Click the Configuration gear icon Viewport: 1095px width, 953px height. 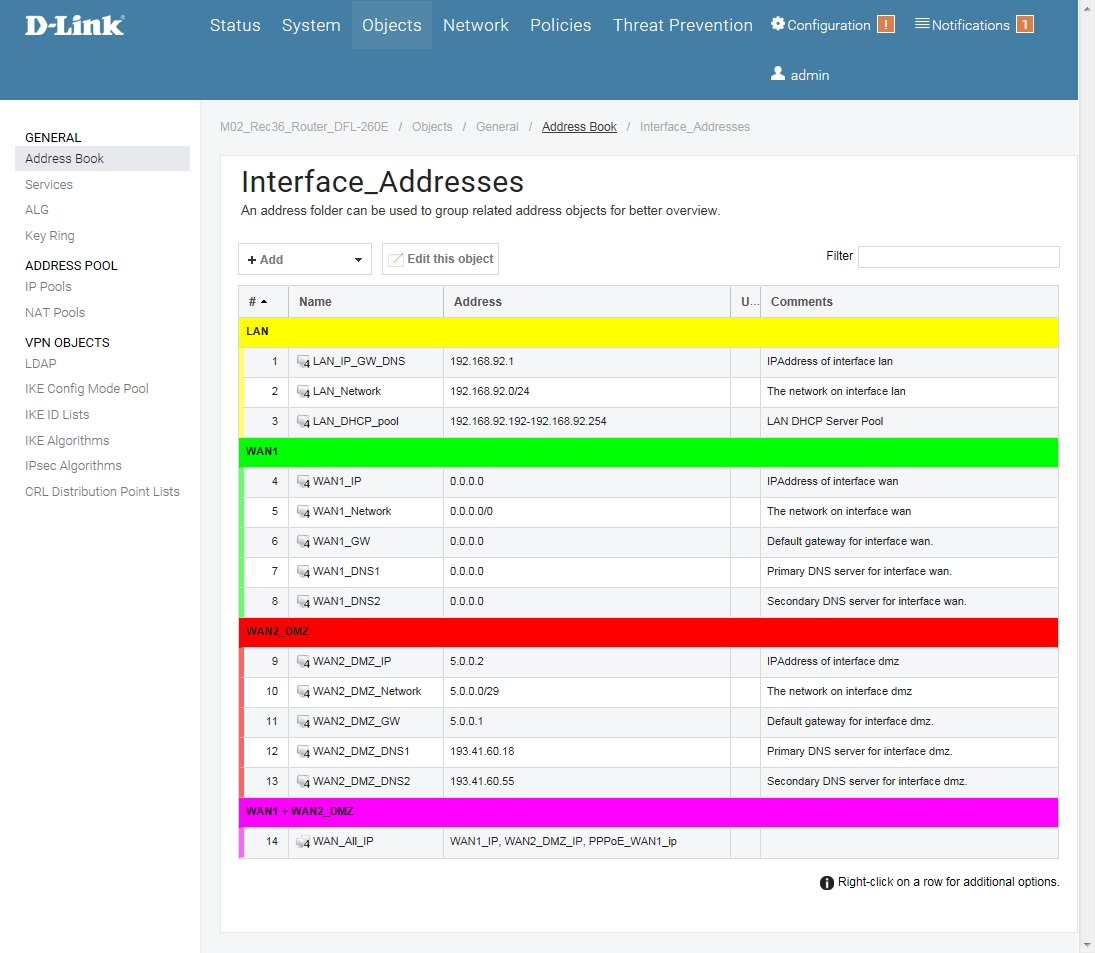point(778,24)
